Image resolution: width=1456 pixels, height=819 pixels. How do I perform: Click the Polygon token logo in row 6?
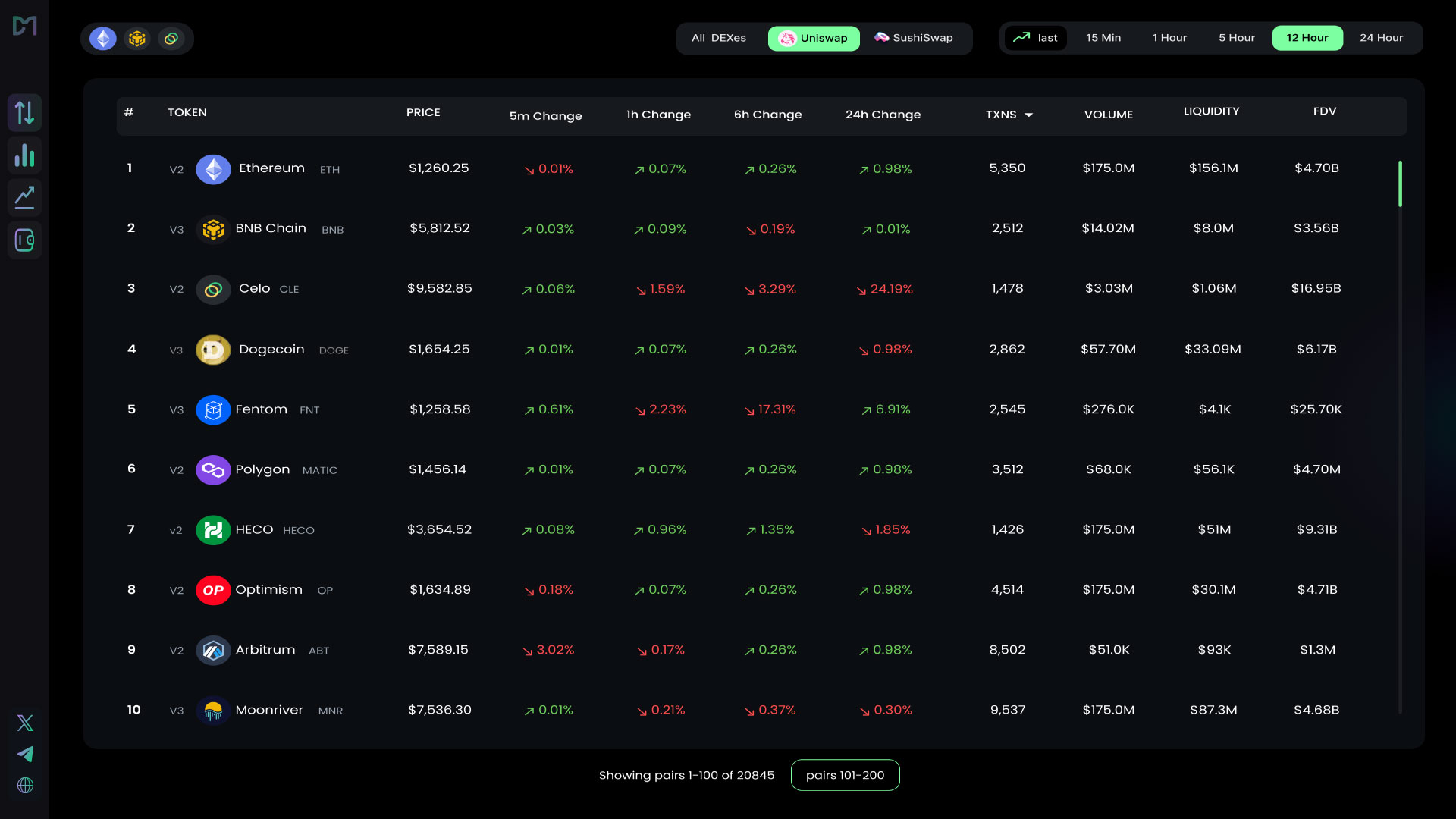[213, 469]
